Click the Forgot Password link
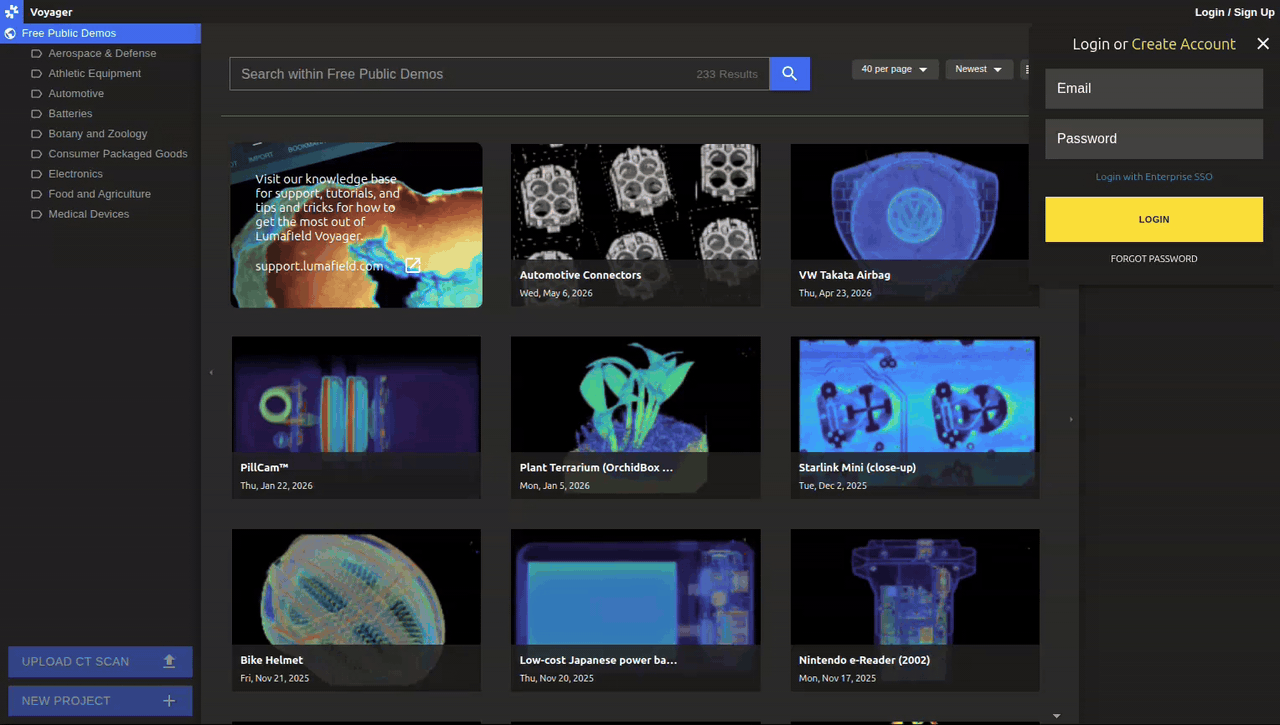The height and width of the screenshot is (725, 1280). point(1154,259)
